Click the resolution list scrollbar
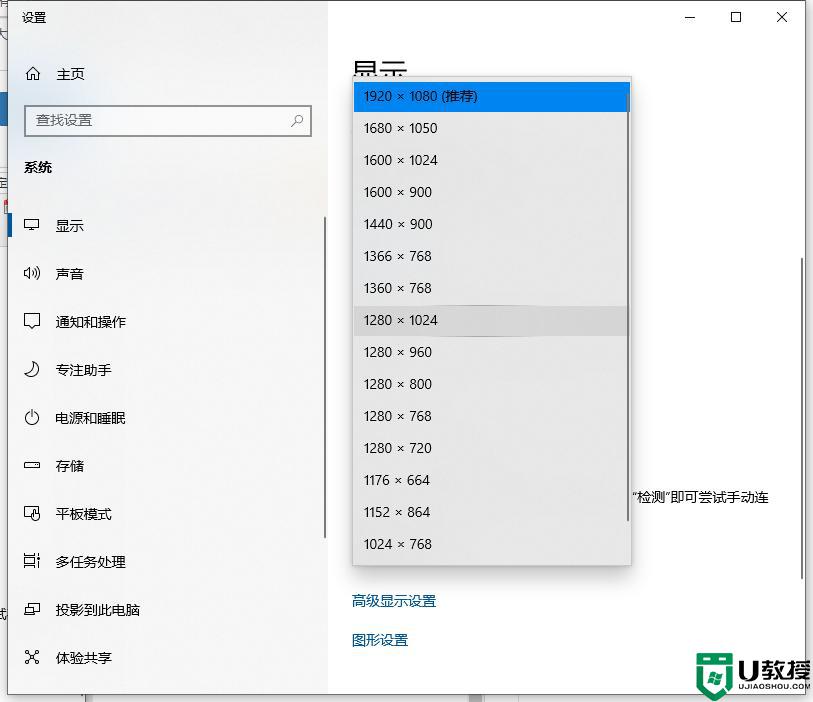Image resolution: width=813 pixels, height=702 pixels. pos(628,308)
